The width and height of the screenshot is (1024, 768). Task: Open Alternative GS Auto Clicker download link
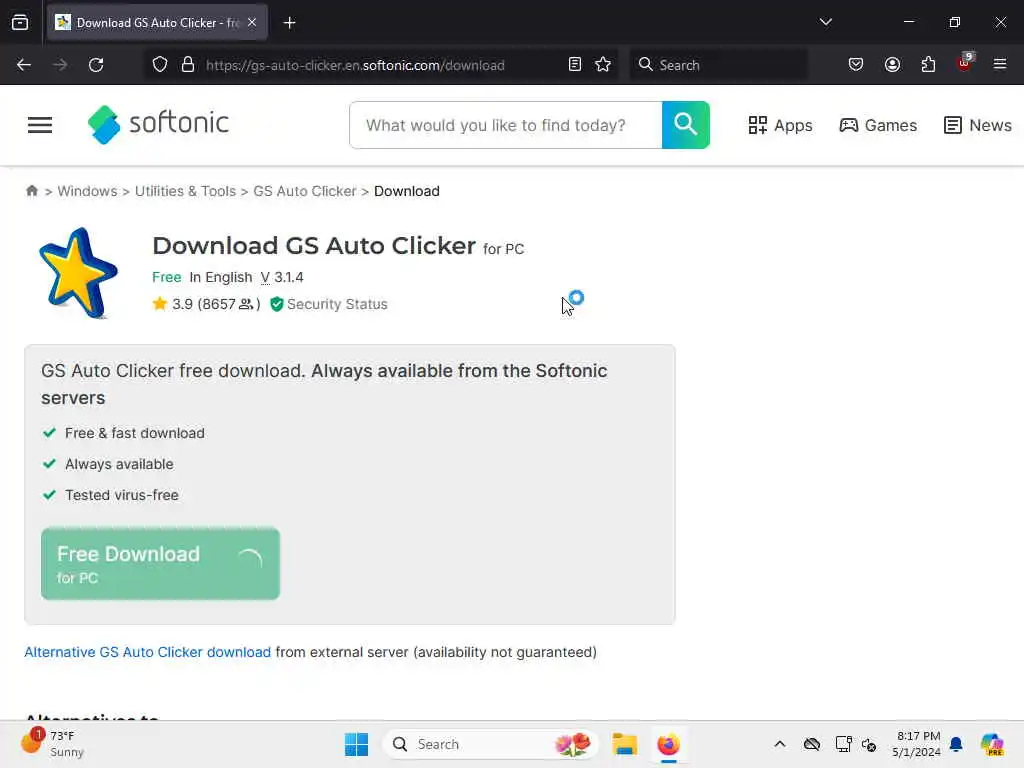click(x=148, y=652)
